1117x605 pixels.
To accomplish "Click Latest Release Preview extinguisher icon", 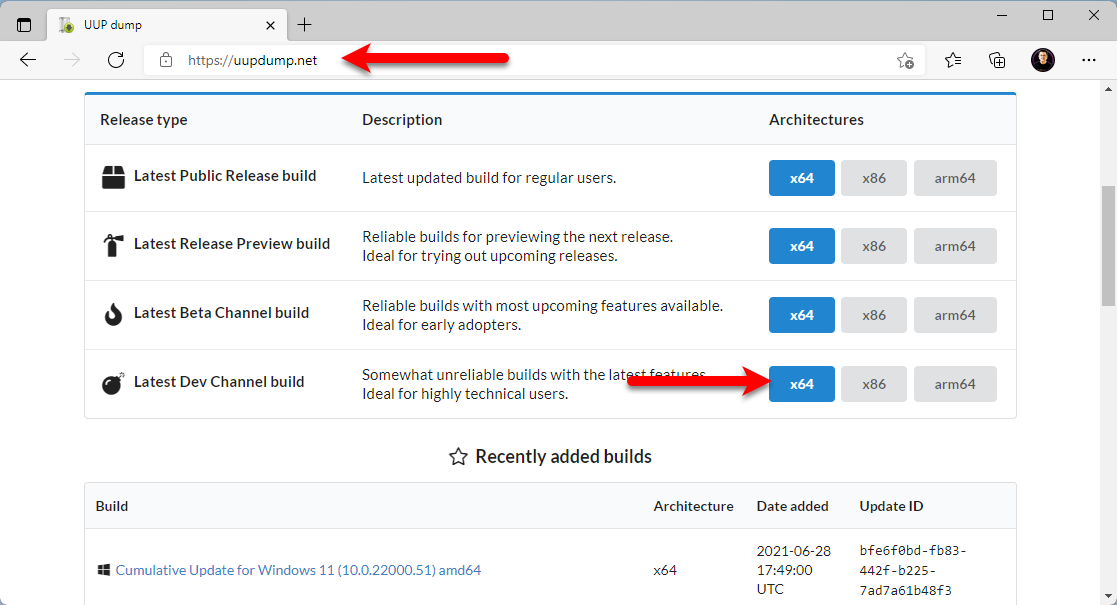I will click(113, 245).
